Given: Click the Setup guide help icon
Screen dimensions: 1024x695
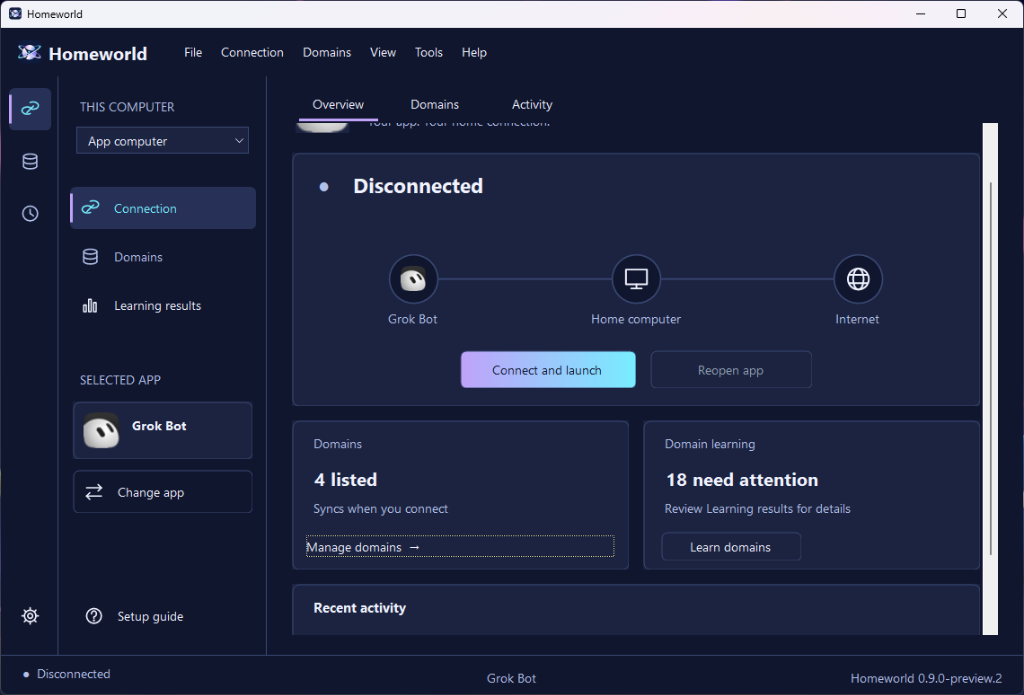Looking at the screenshot, I should click(x=94, y=616).
